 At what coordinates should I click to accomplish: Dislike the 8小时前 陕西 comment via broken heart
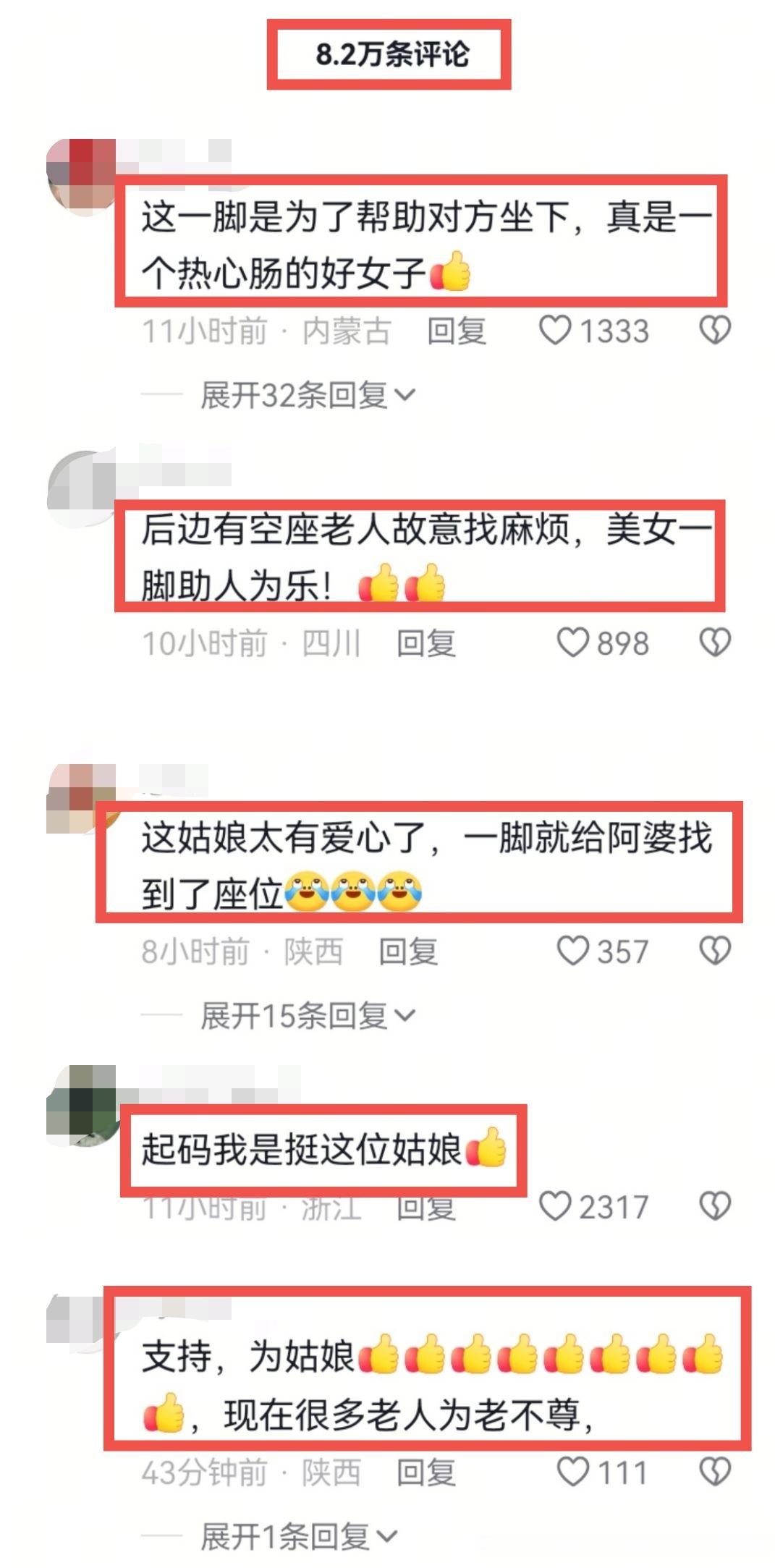point(715,951)
